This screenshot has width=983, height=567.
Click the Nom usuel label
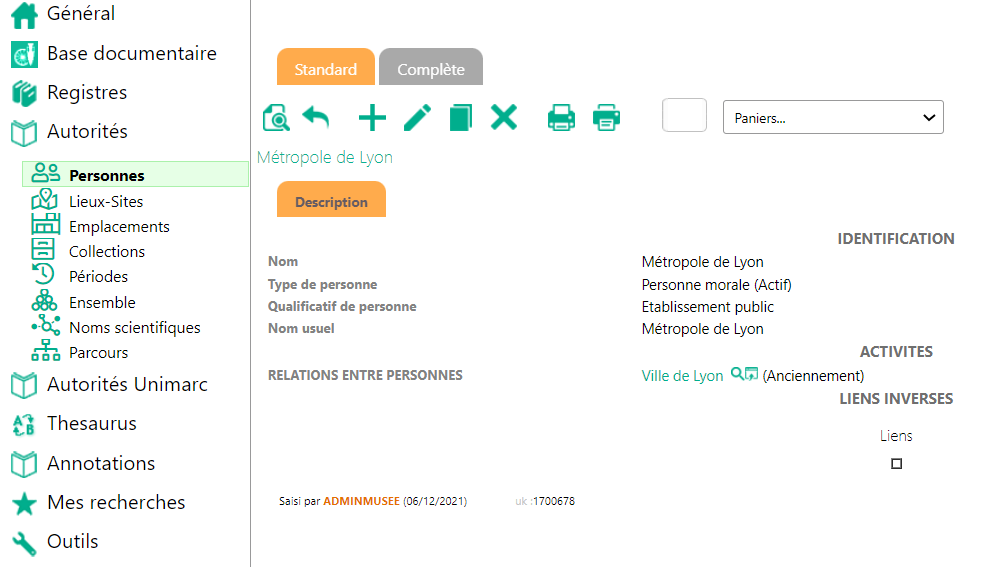[x=301, y=328]
